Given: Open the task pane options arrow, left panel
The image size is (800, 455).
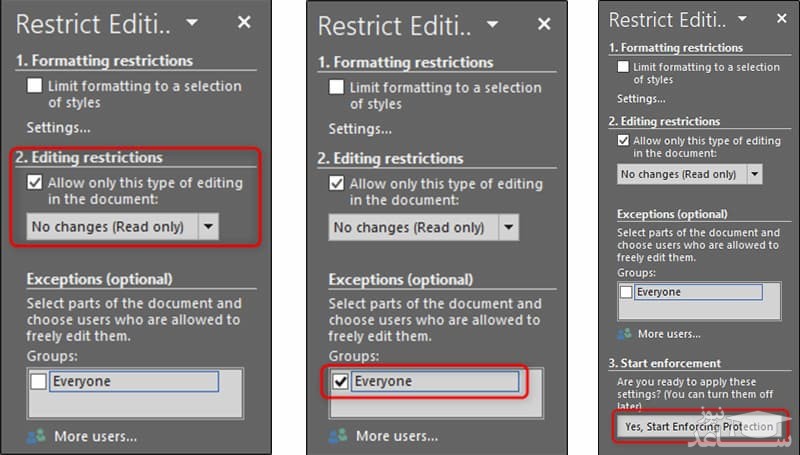Looking at the screenshot, I should (x=192, y=22).
